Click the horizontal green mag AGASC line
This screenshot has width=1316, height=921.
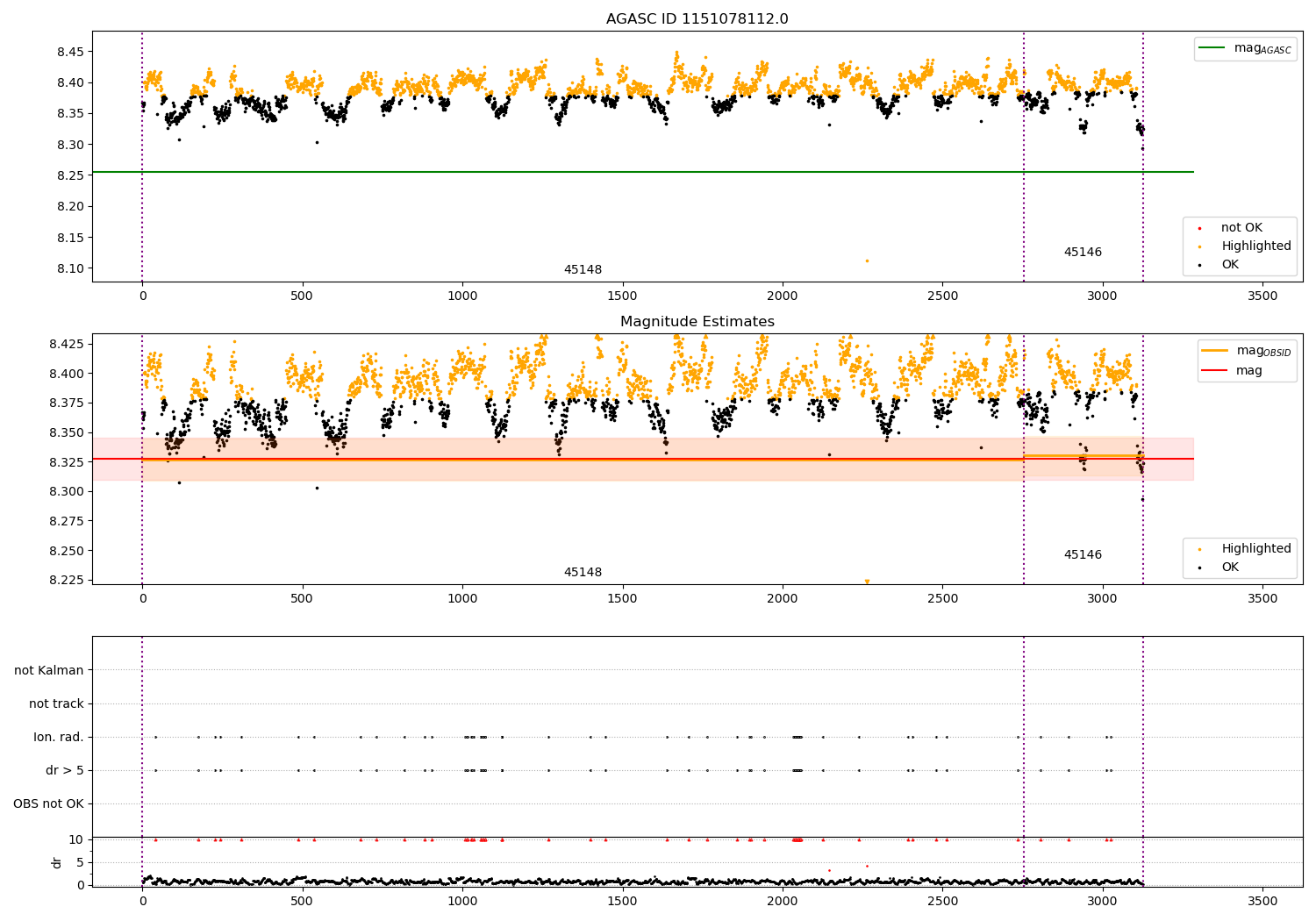pos(642,172)
